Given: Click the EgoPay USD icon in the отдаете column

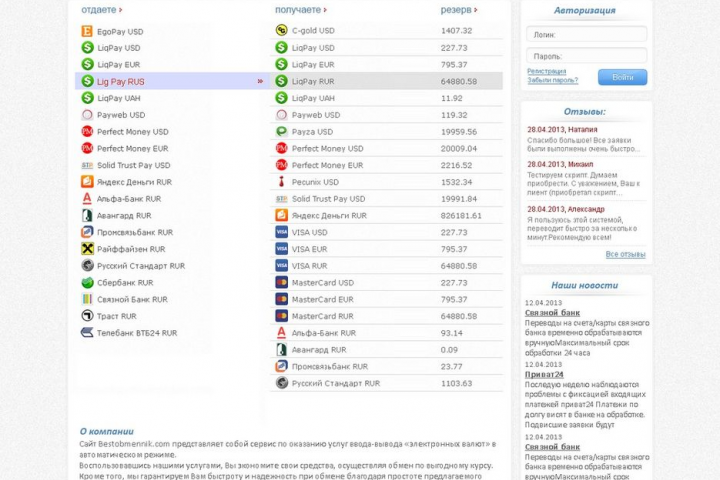Looking at the screenshot, I should pos(87,31).
